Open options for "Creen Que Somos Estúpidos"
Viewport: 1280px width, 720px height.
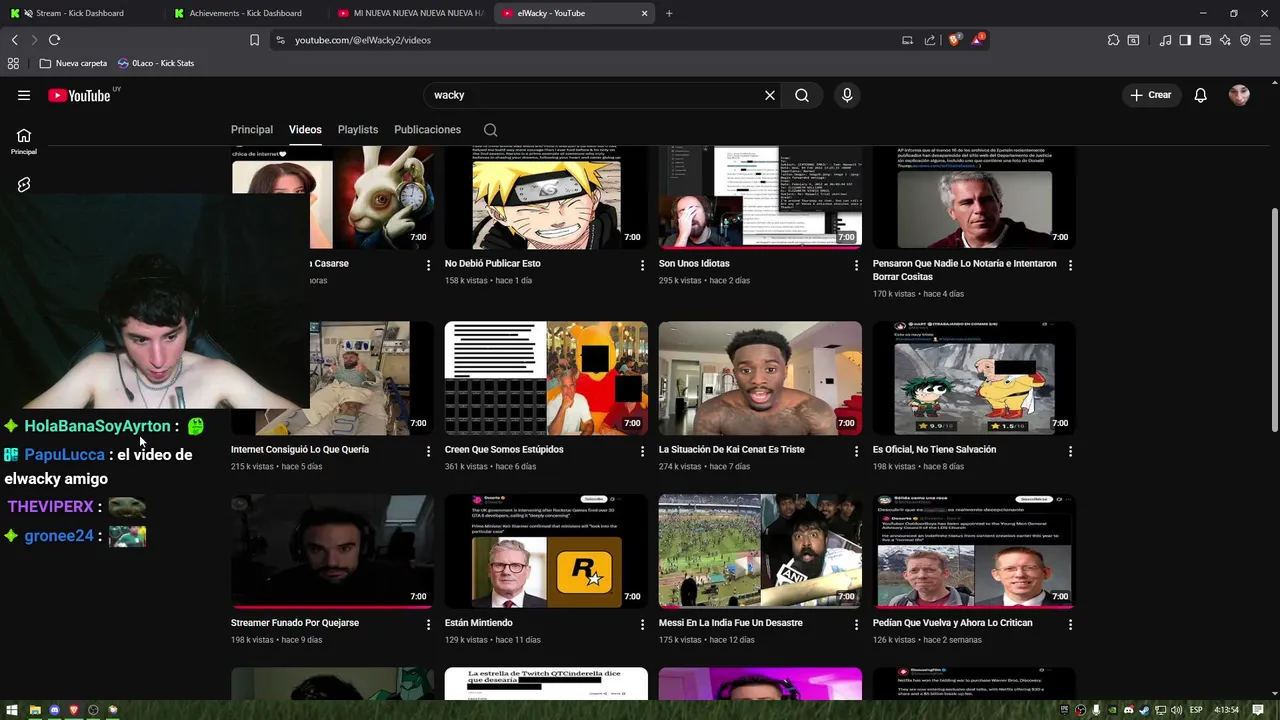[x=642, y=451]
